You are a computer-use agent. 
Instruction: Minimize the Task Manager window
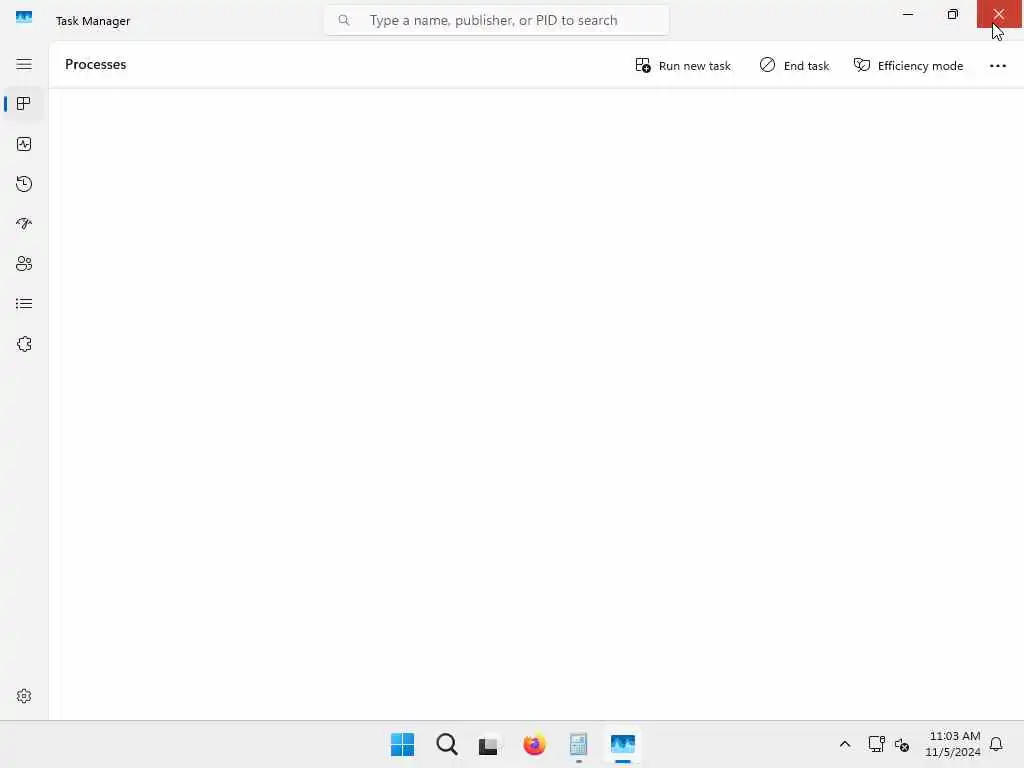908,14
